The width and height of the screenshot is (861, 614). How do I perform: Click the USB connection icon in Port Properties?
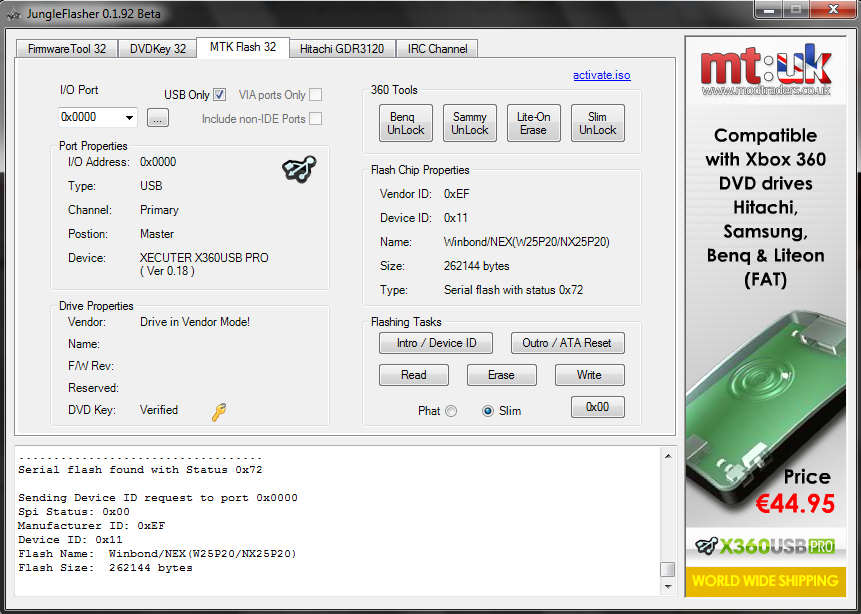click(x=299, y=169)
